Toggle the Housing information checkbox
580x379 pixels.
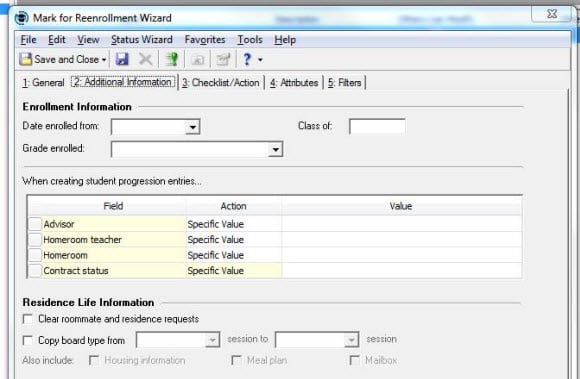pyautogui.click(x=94, y=360)
